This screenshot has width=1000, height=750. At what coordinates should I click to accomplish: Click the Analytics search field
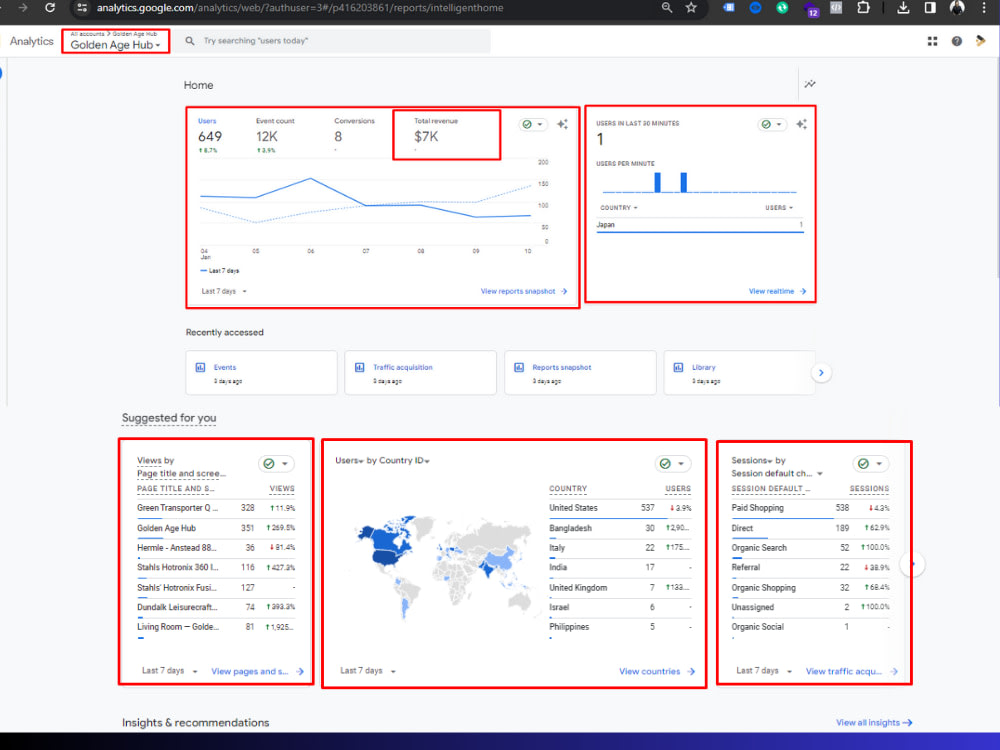tap(334, 41)
